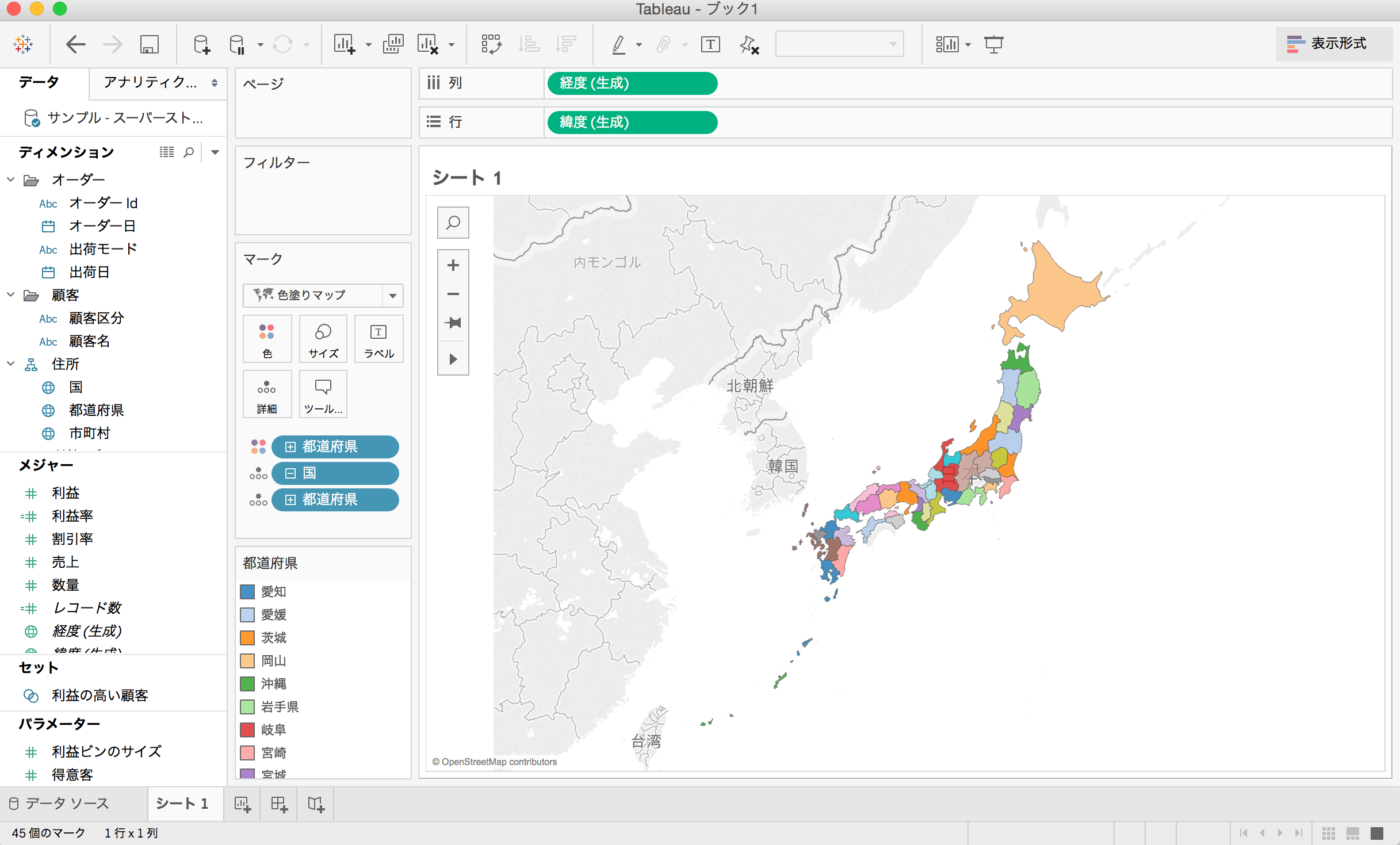Screen dimensions: 1400x845
Task: Zoom in the map with plus button
Action: [x=453, y=265]
